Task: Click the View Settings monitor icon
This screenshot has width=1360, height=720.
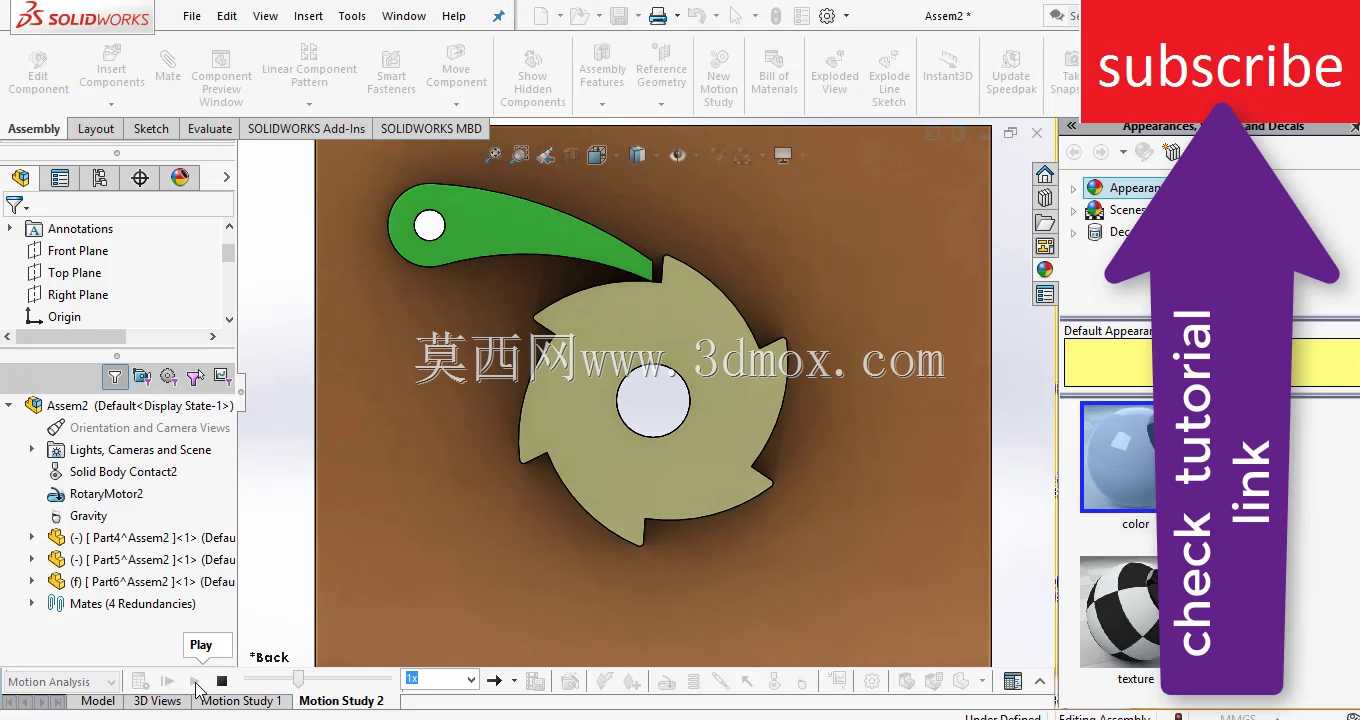Action: 783,155
